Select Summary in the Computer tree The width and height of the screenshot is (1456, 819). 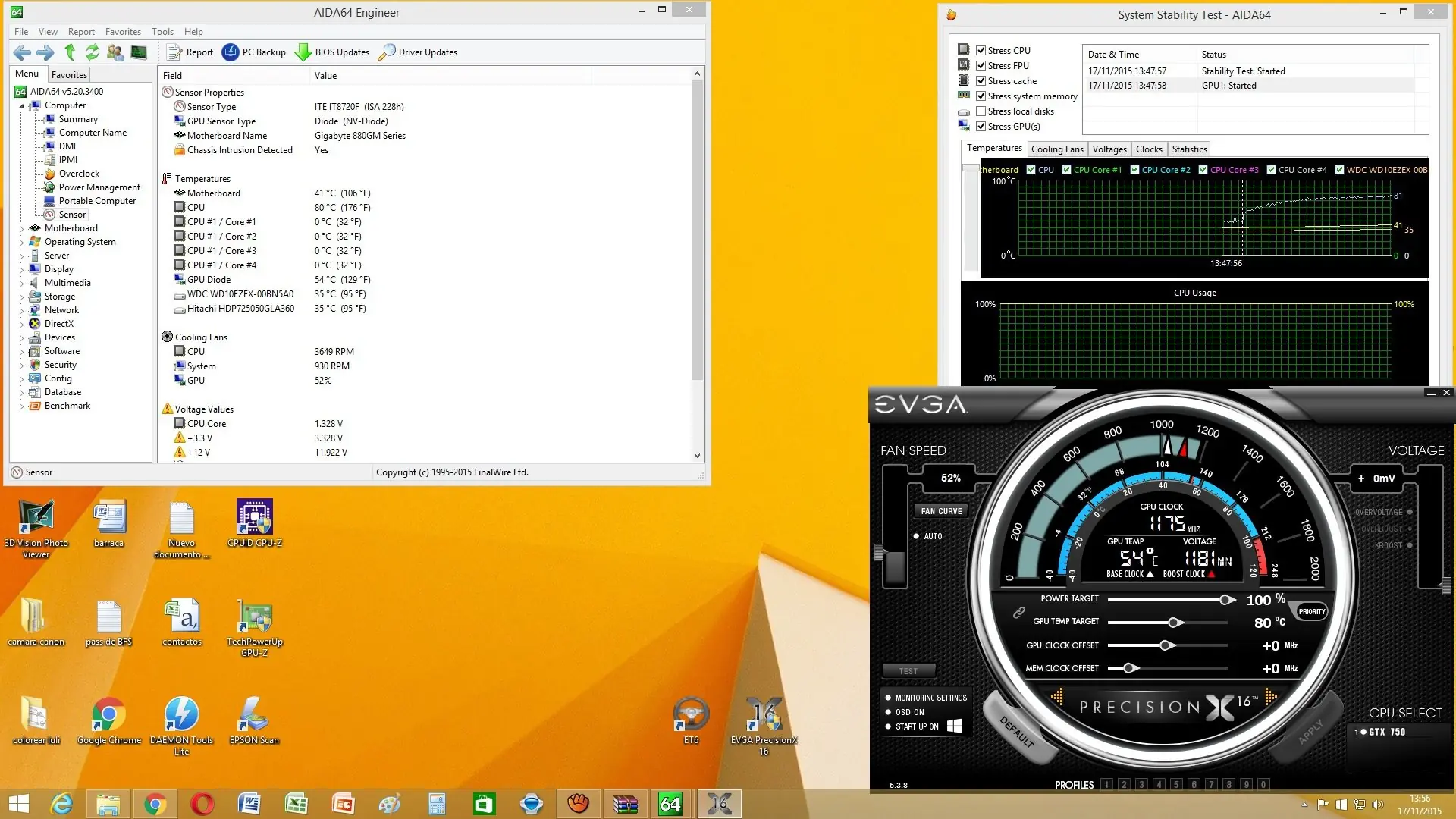pos(78,119)
